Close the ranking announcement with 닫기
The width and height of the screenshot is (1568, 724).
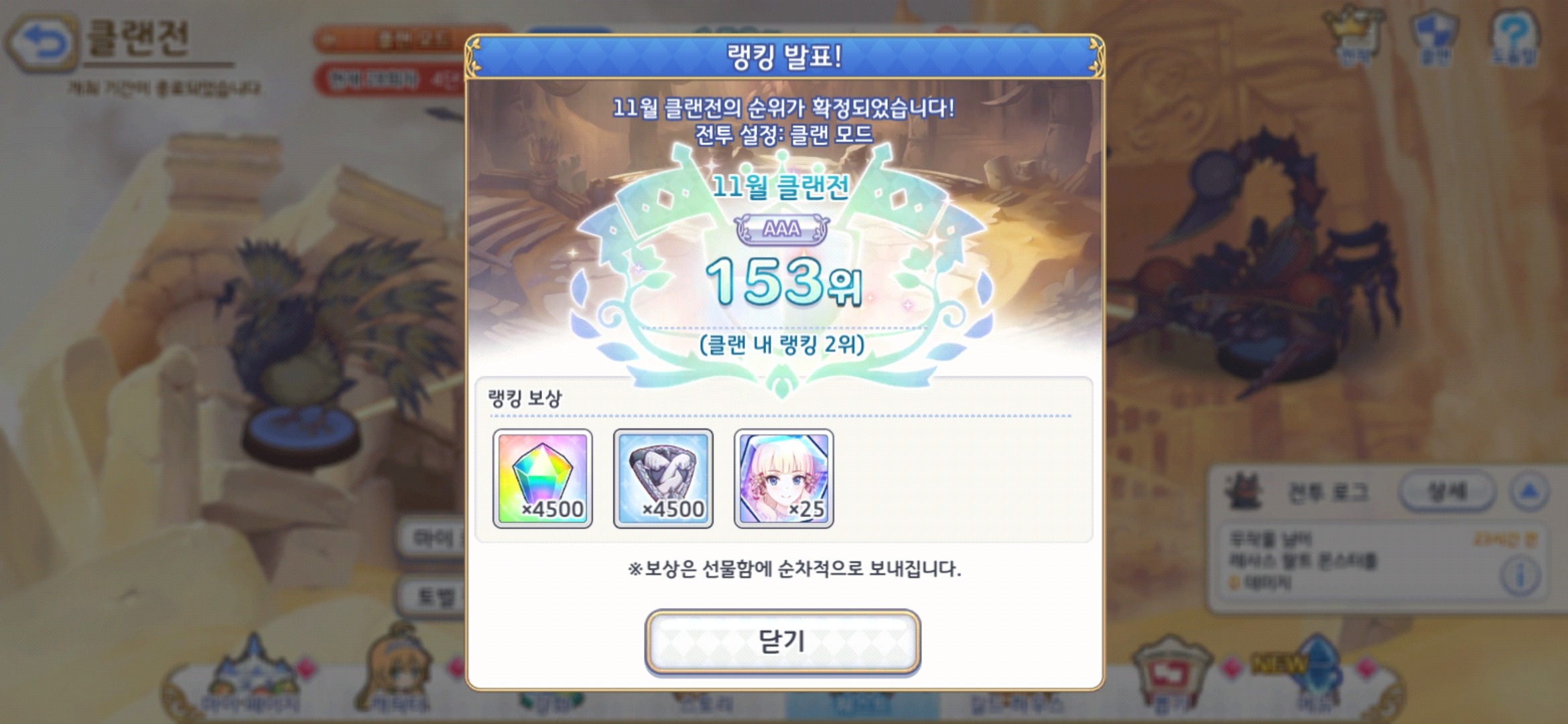click(783, 642)
